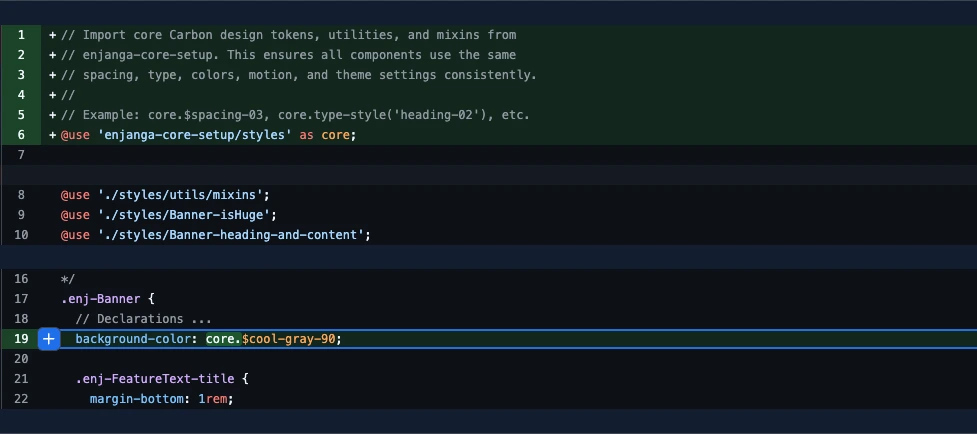Click the background-color property
The width and height of the screenshot is (977, 434).
(133, 339)
